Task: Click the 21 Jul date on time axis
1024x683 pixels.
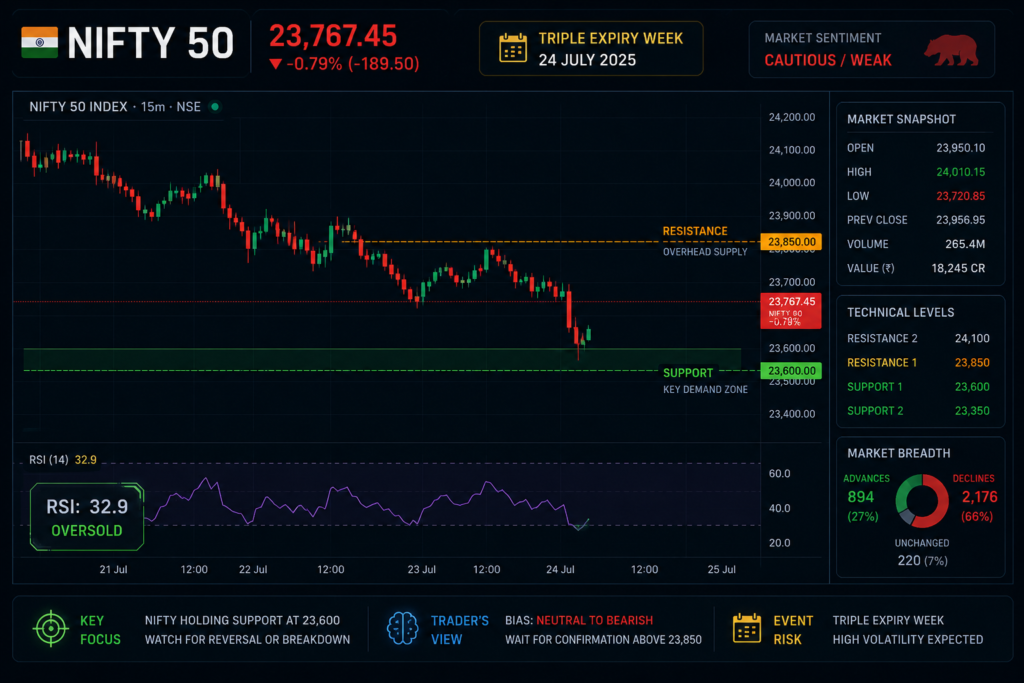Action: (x=113, y=569)
